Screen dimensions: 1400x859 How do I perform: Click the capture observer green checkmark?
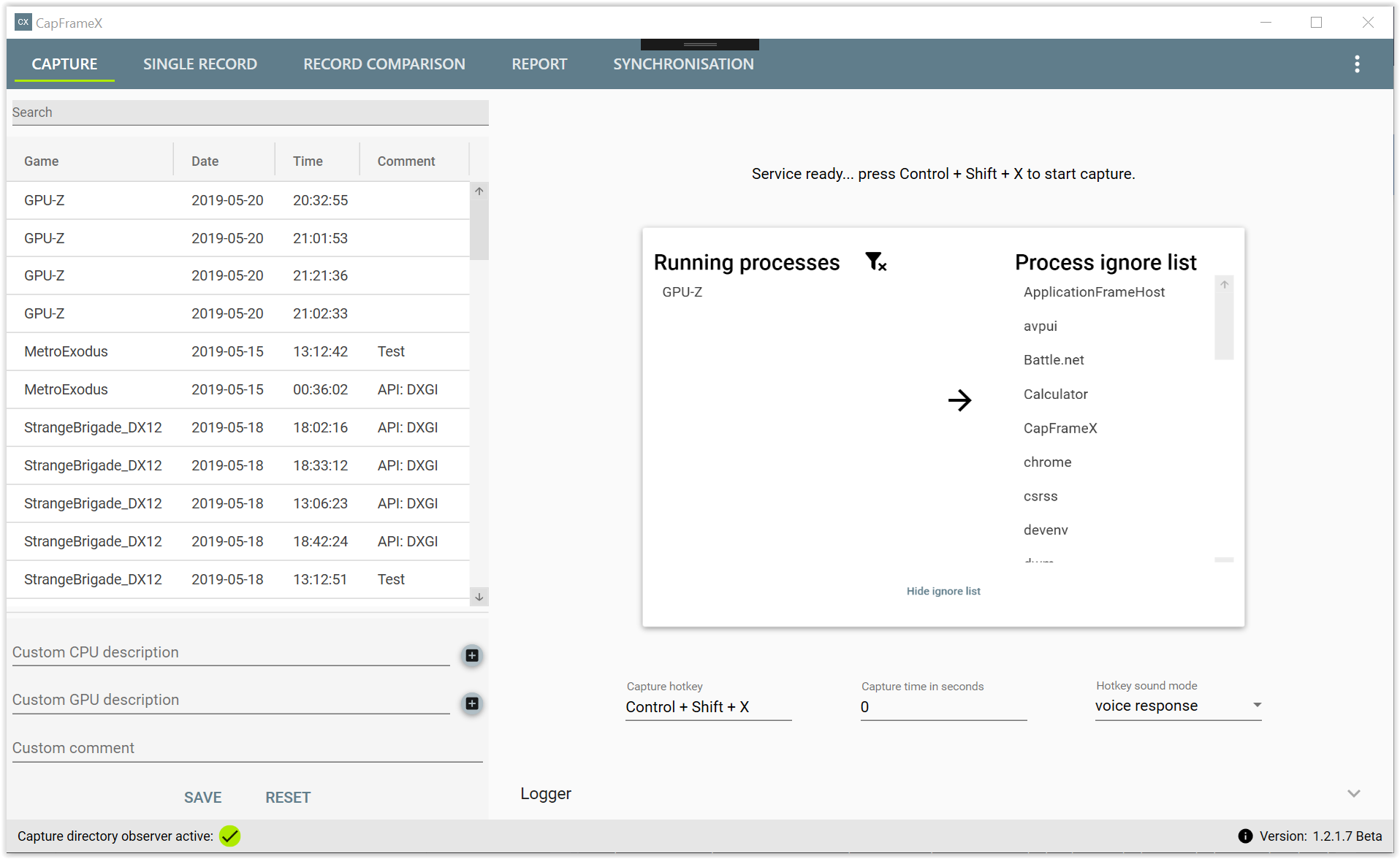229,836
